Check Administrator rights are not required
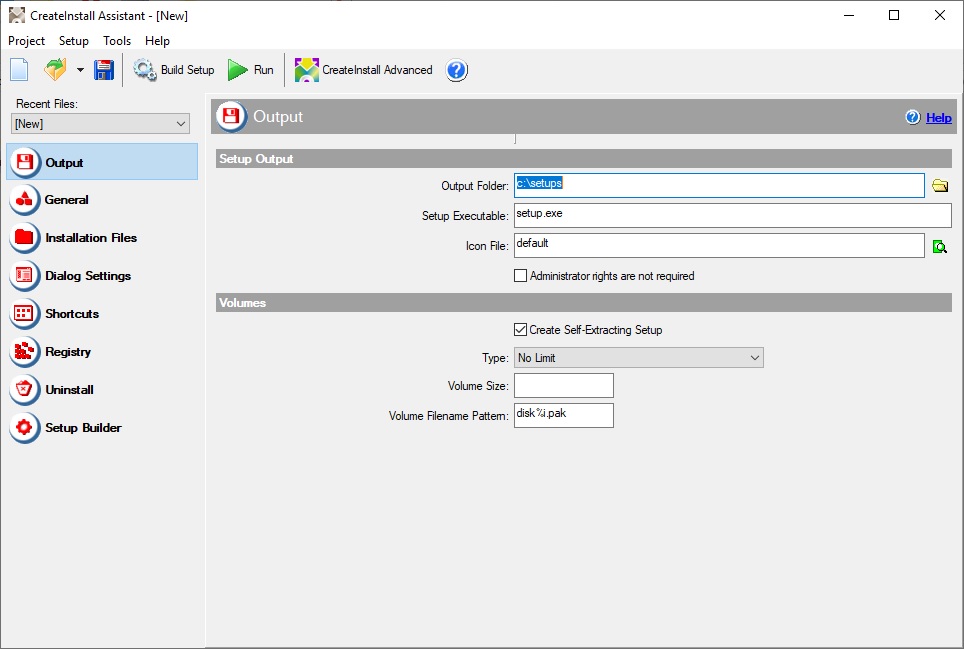964x649 pixels. tap(521, 275)
